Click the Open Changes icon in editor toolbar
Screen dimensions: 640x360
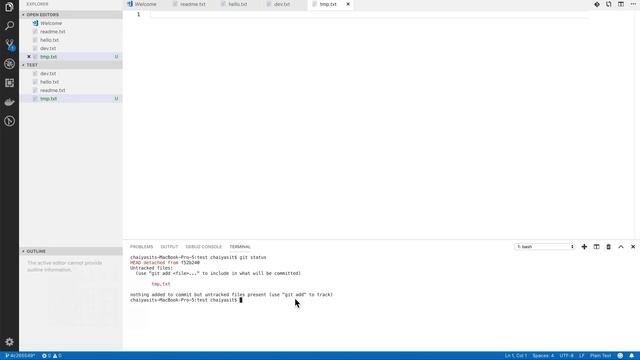(x=609, y=4)
